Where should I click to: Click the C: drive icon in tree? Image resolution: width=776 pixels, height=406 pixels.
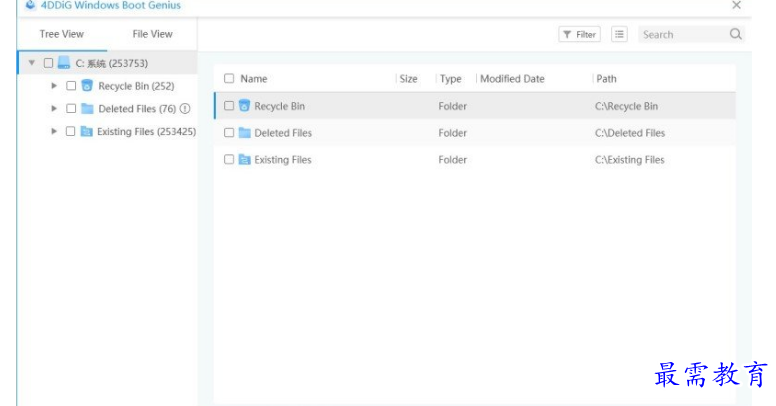point(64,63)
